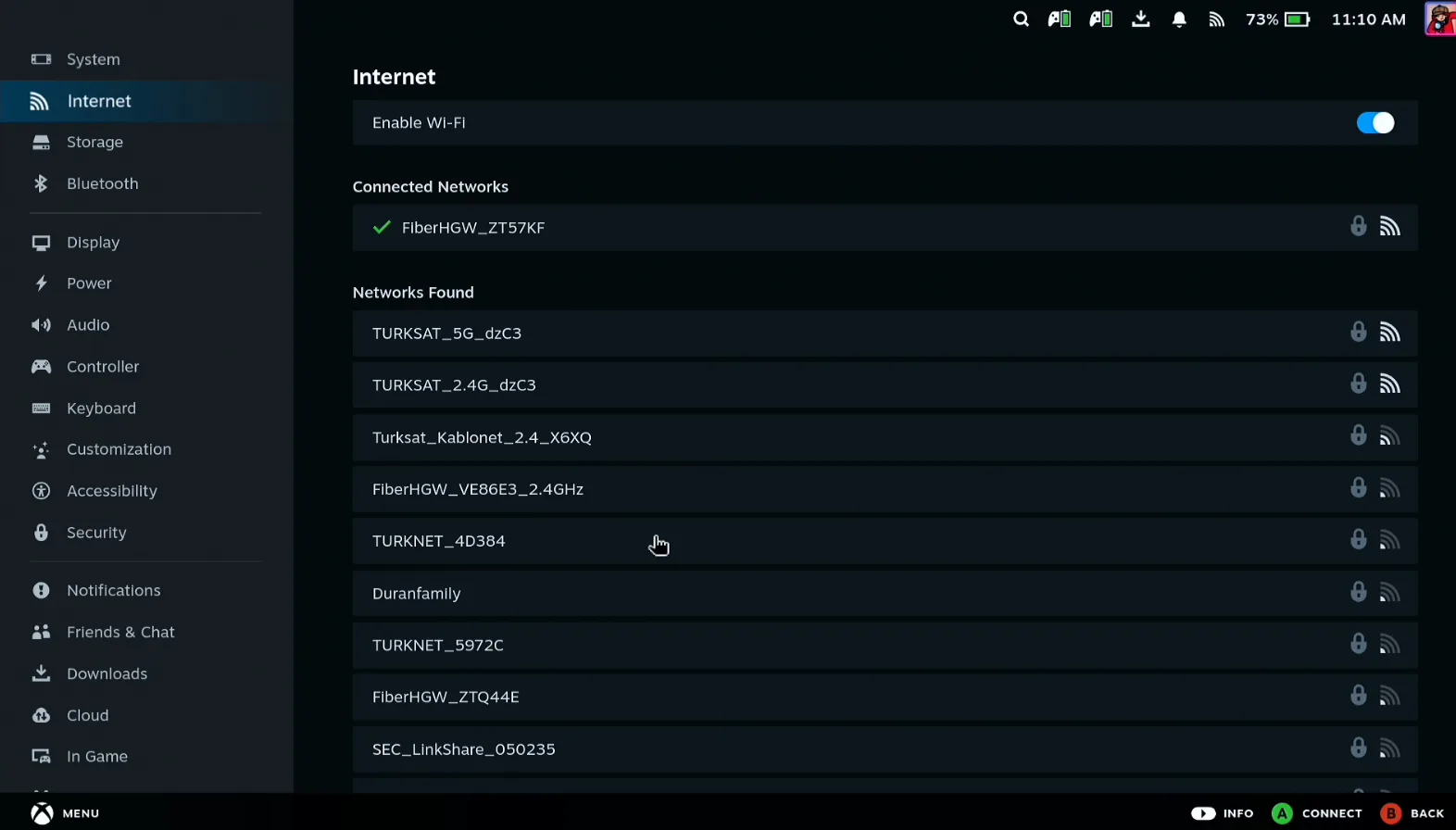Image resolution: width=1456 pixels, height=830 pixels.
Task: Open Accessibility settings
Action: coord(146,491)
